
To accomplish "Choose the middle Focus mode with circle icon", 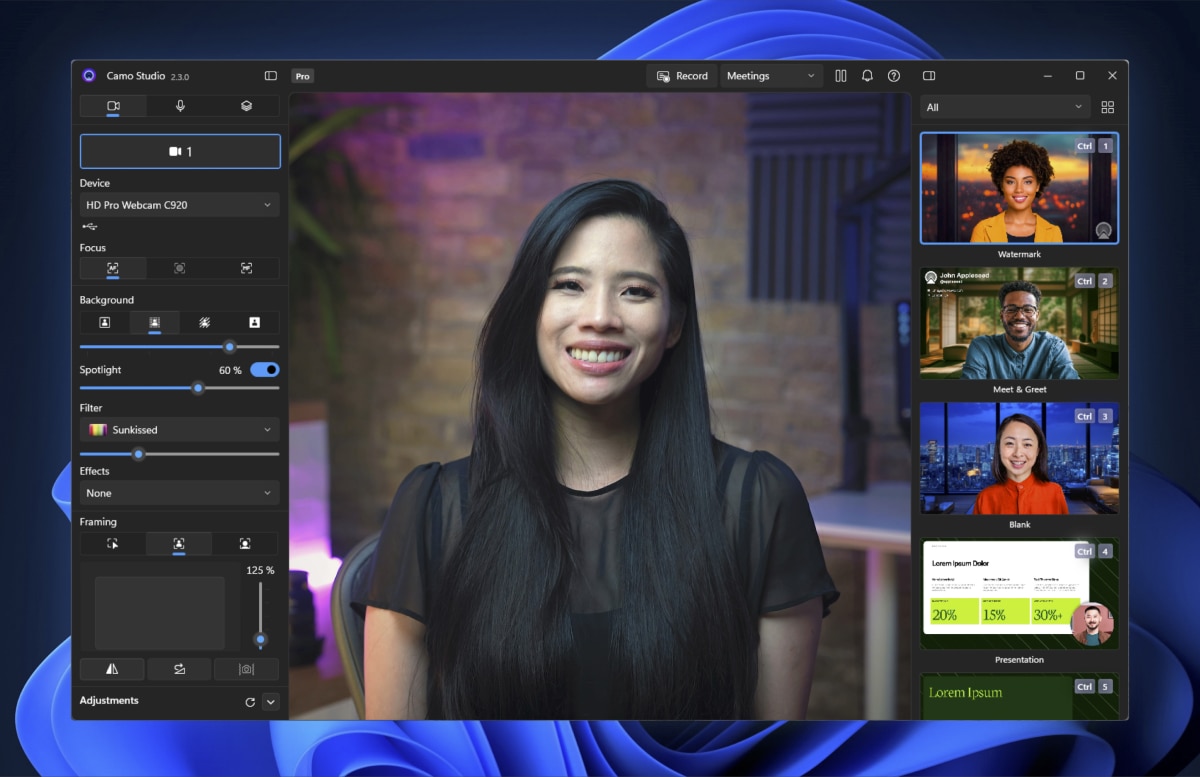I will click(180, 268).
